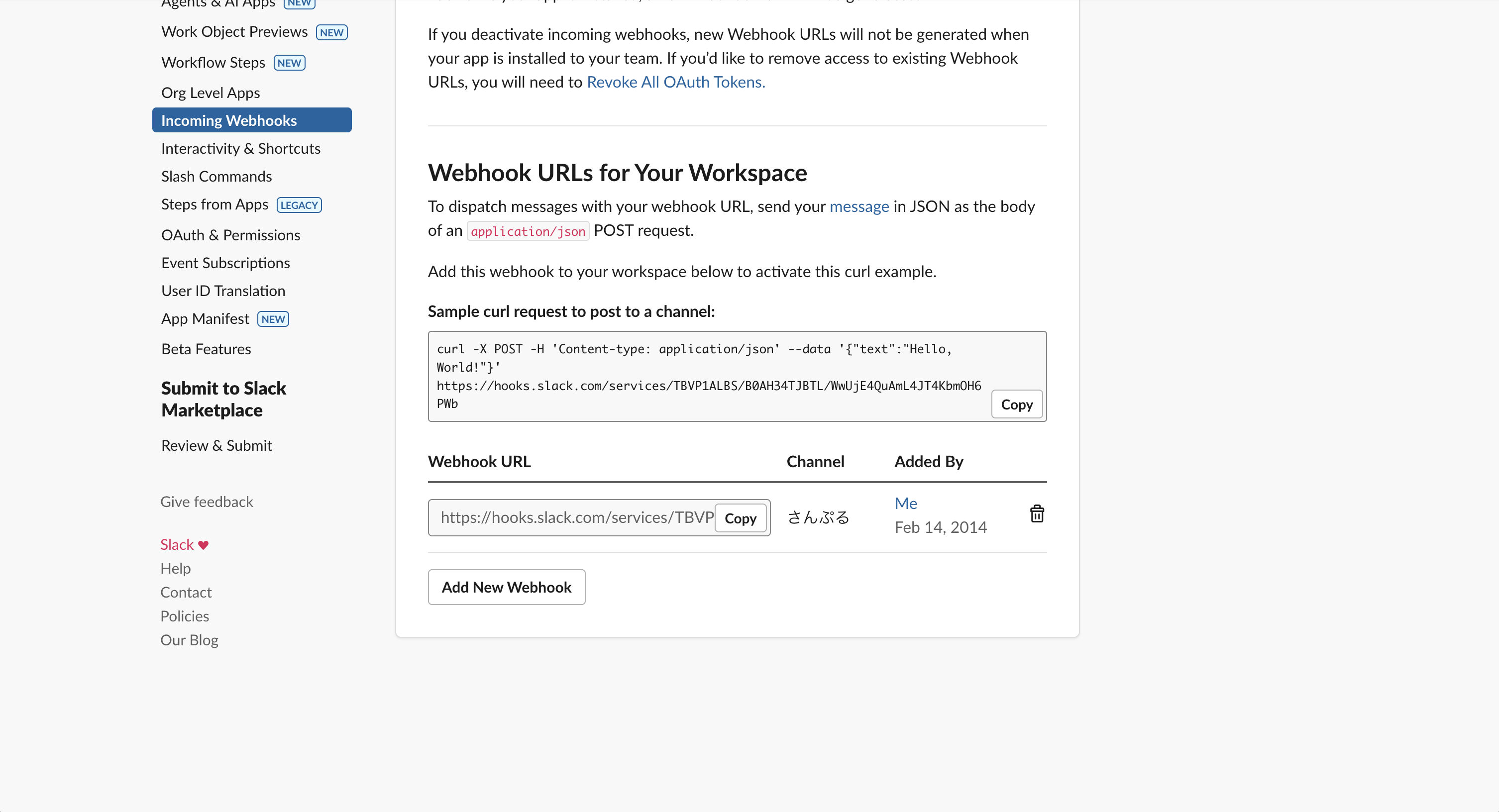The height and width of the screenshot is (812, 1499).
Task: Open the Policies page
Action: pyautogui.click(x=185, y=615)
